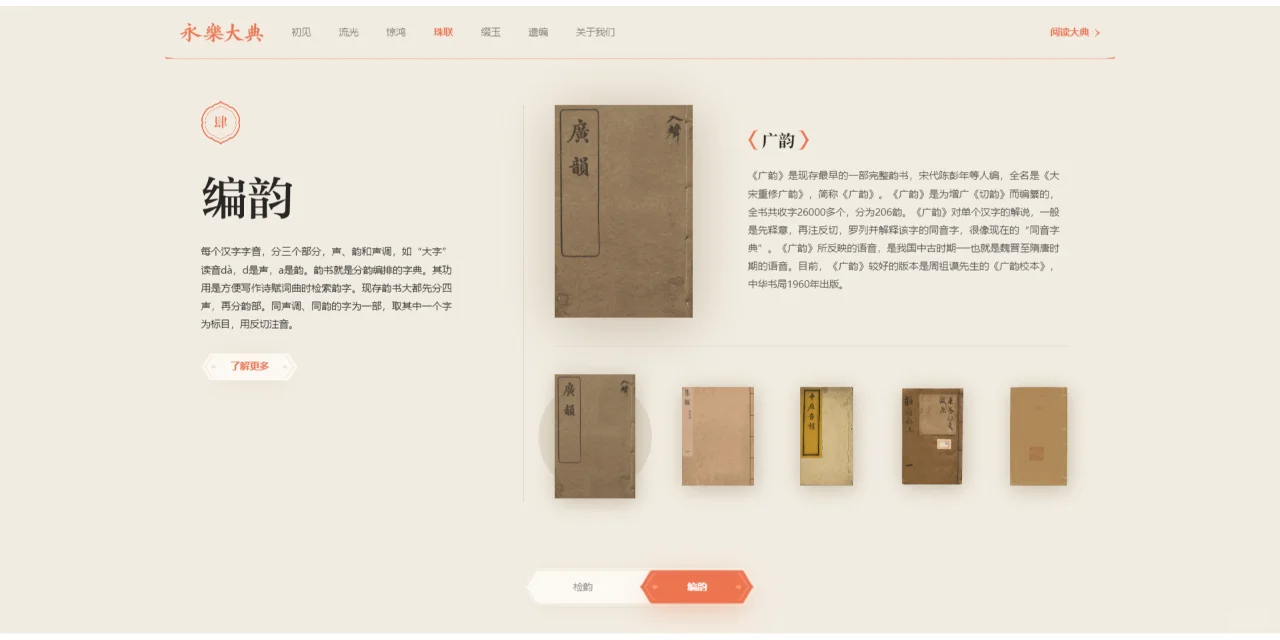This screenshot has height=640, width=1280.
Task: Select the first 廣韻 book thumbnail
Action: click(x=595, y=436)
